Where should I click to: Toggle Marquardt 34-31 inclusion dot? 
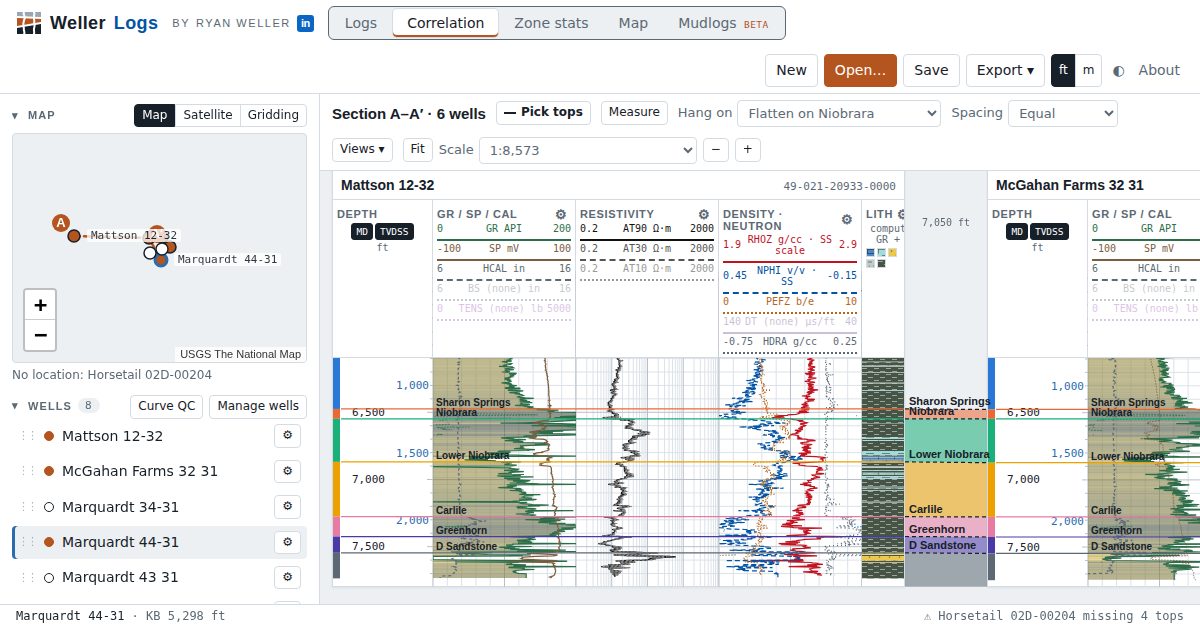[48, 507]
